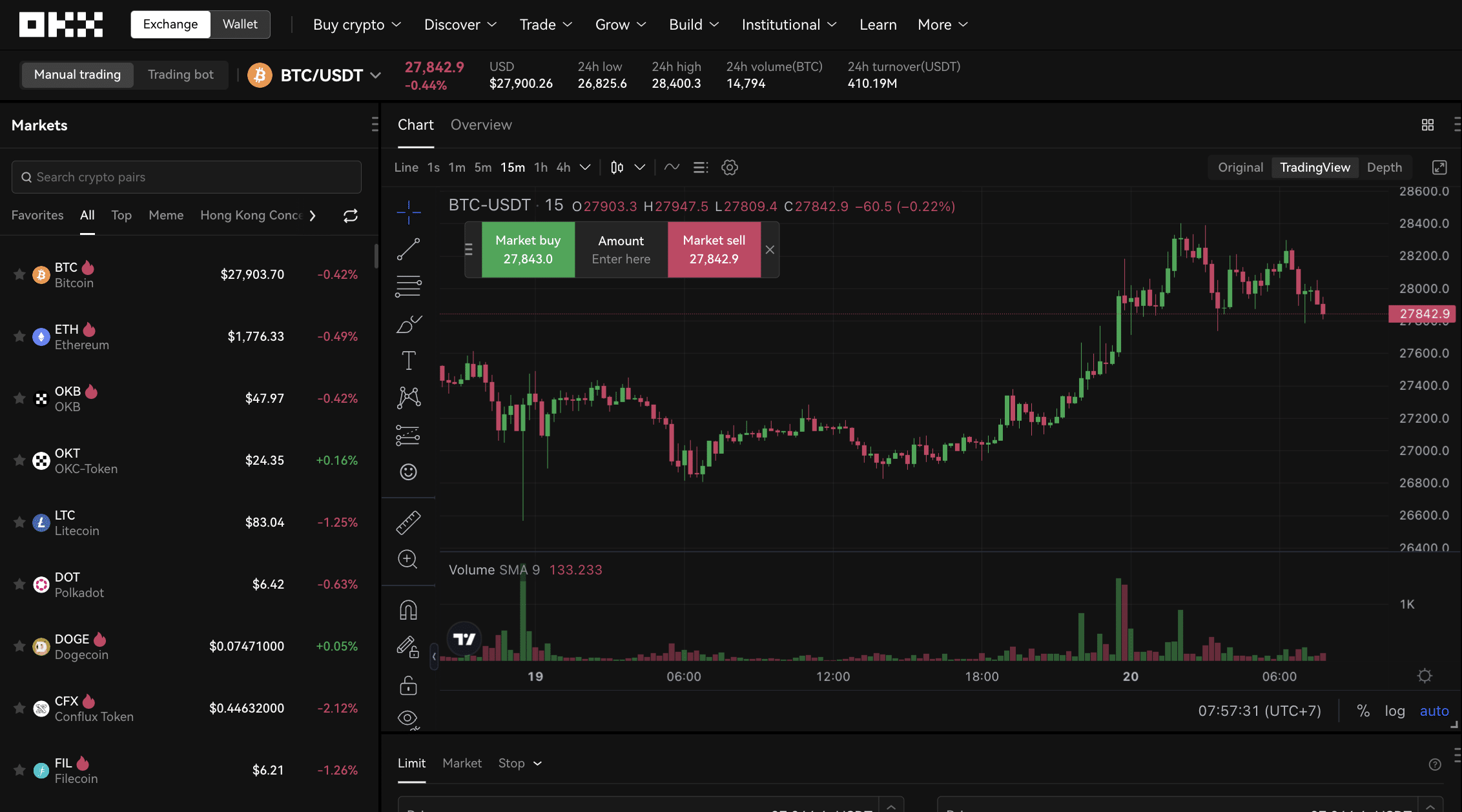Screen dimensions: 1462x812
Task: Select the magnet snap tool
Action: 408,609
